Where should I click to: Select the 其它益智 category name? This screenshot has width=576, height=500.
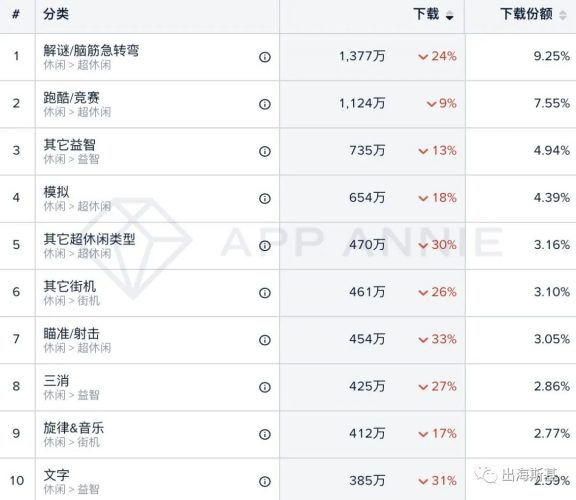[69, 144]
